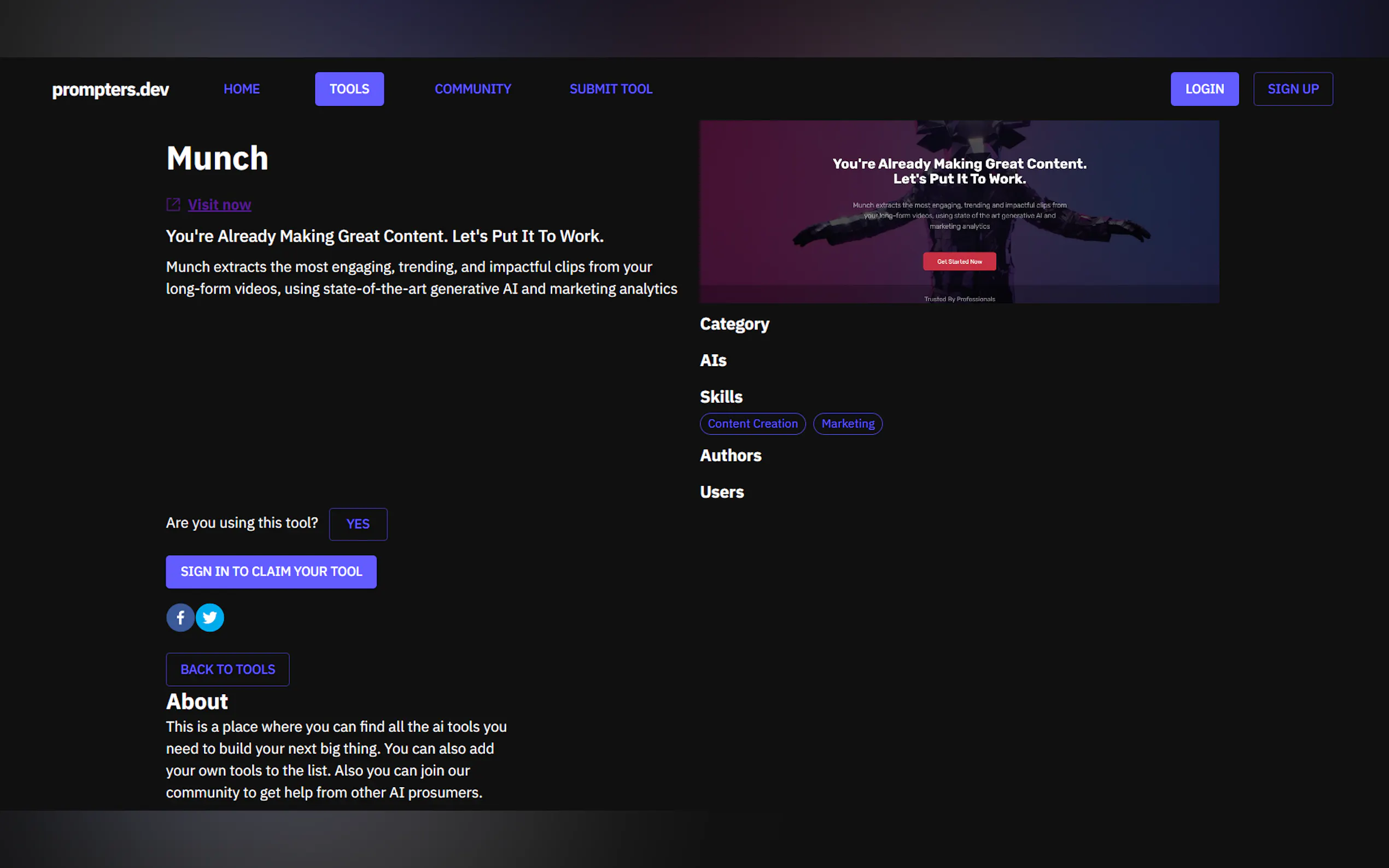Click the Users heading
The width and height of the screenshot is (1389, 868).
click(722, 492)
